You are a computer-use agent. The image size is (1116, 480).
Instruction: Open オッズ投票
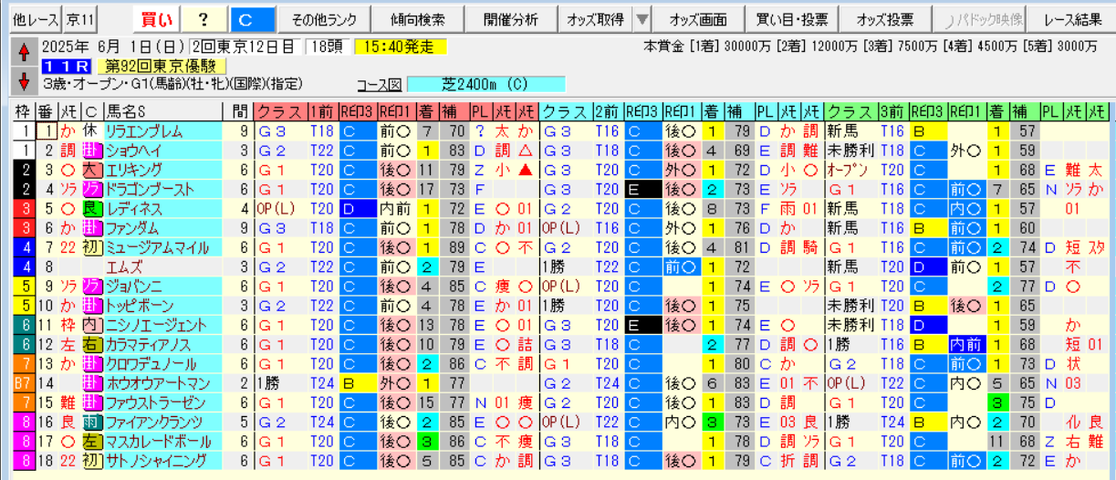[885, 20]
